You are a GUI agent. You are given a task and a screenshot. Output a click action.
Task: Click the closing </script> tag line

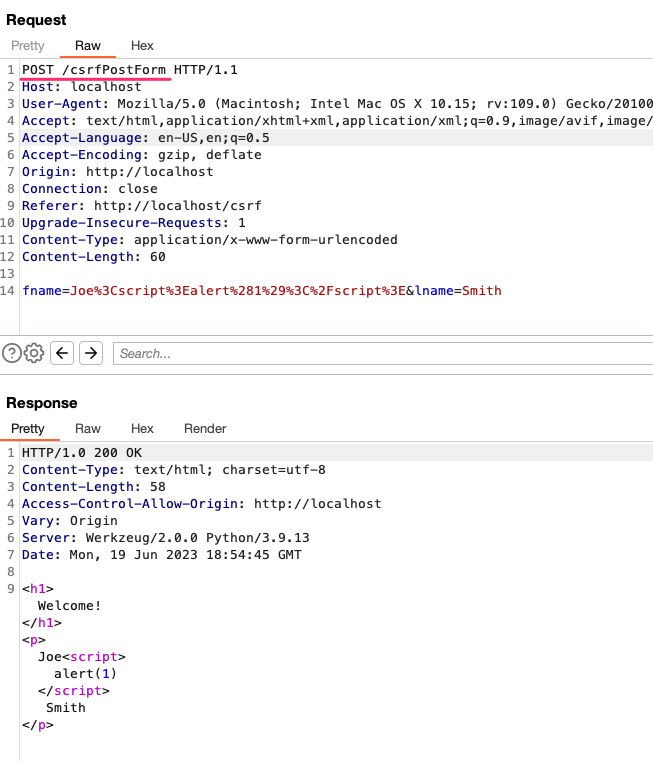(x=74, y=691)
